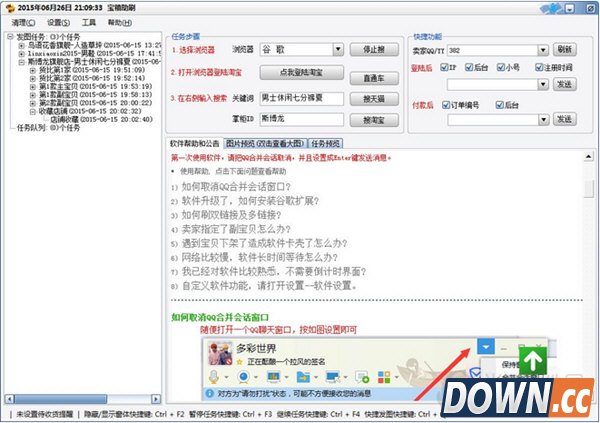
Task: Collapse the 斯博龙旗舰店 task node
Action: [21, 62]
